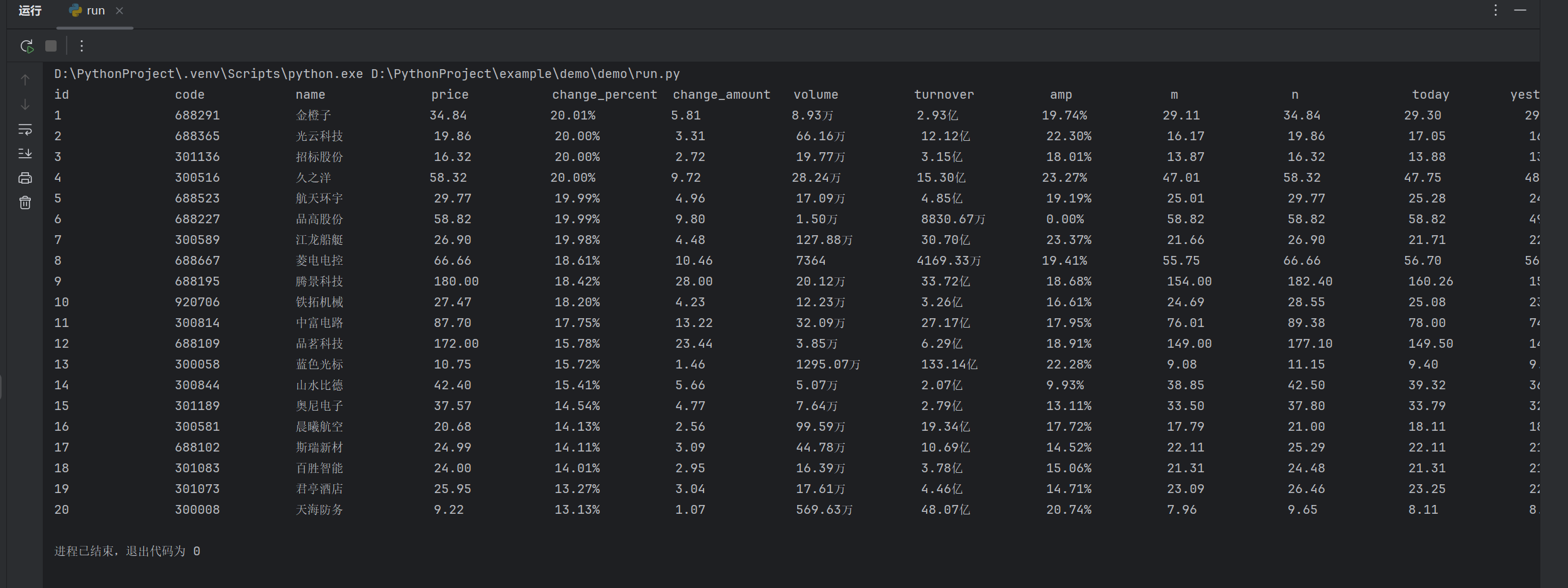Clear all console output with trash icon
The image size is (1568, 588).
[25, 202]
